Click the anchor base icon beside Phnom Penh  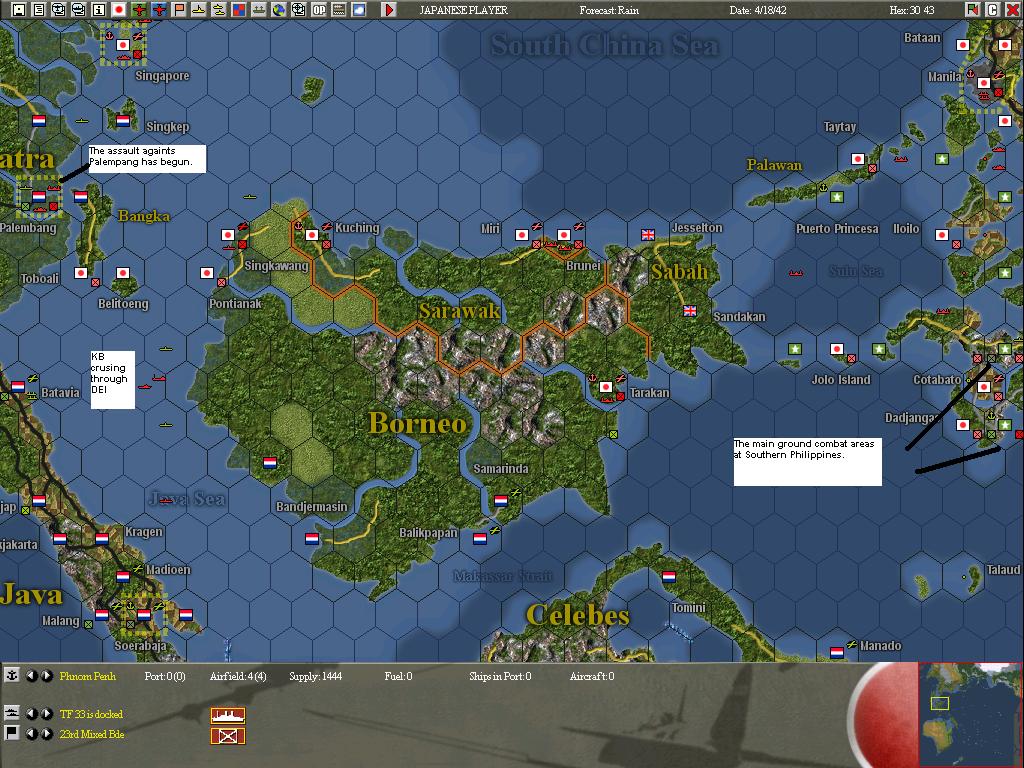12,675
